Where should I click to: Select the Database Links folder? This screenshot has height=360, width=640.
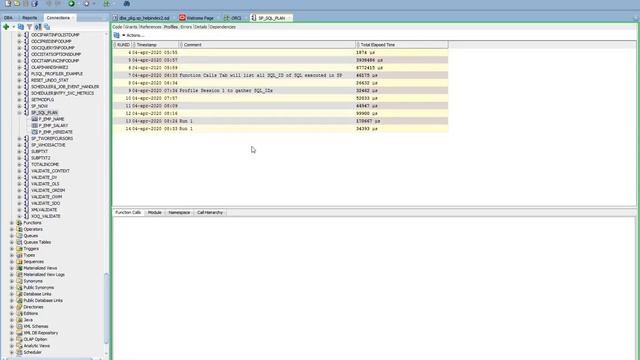point(37,294)
